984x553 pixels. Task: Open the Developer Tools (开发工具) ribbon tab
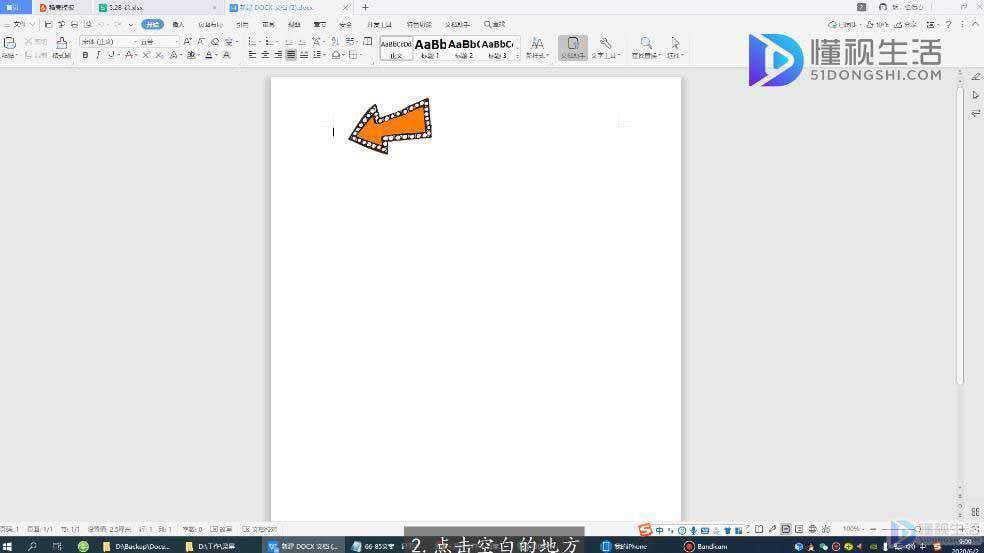pos(379,24)
